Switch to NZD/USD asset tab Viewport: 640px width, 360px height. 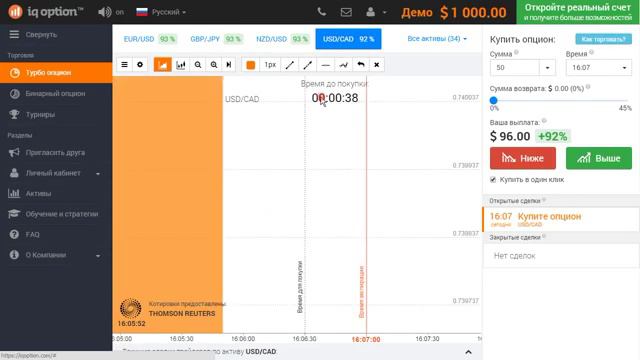tap(282, 39)
